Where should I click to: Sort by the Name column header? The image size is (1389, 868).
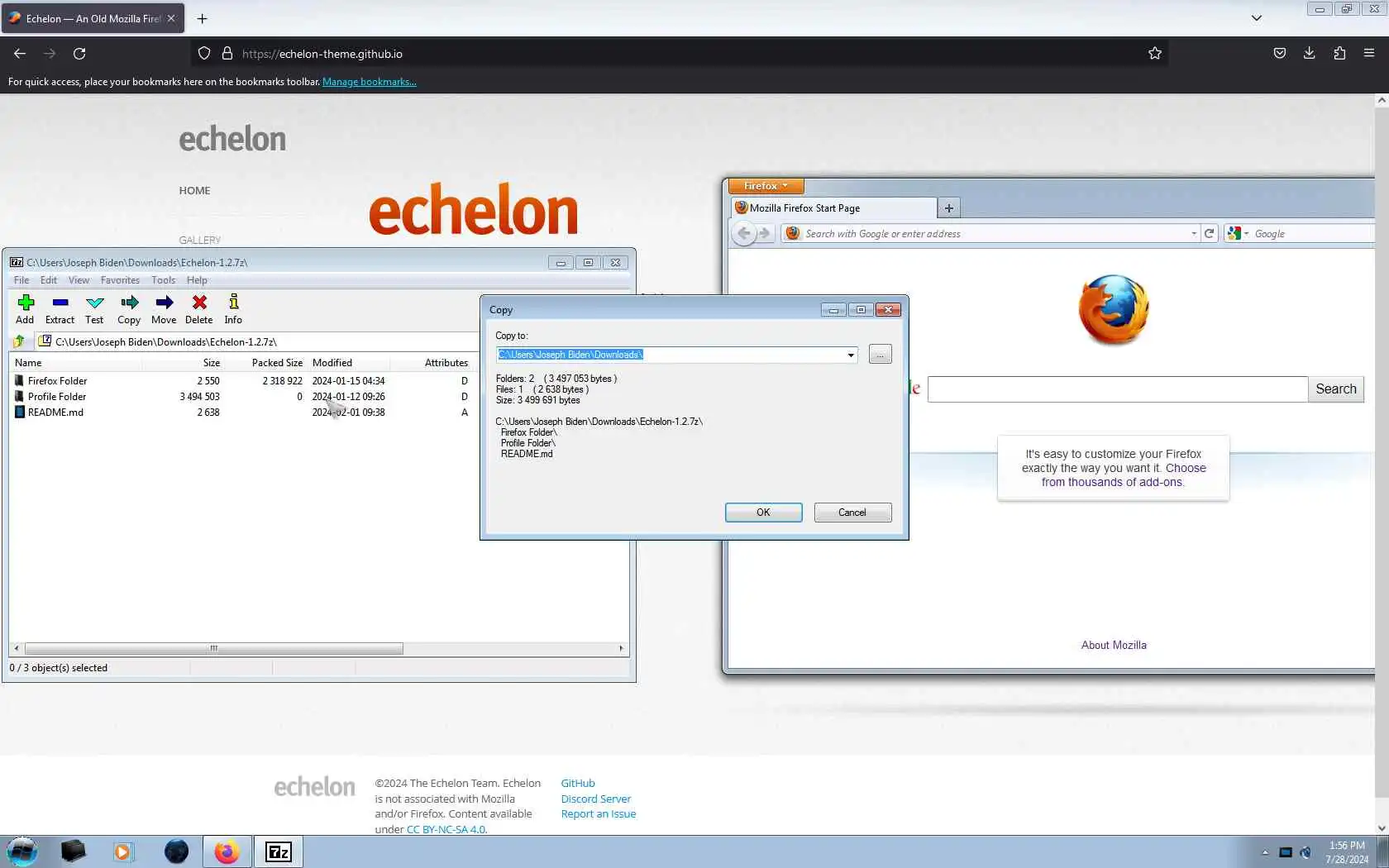(x=76, y=363)
